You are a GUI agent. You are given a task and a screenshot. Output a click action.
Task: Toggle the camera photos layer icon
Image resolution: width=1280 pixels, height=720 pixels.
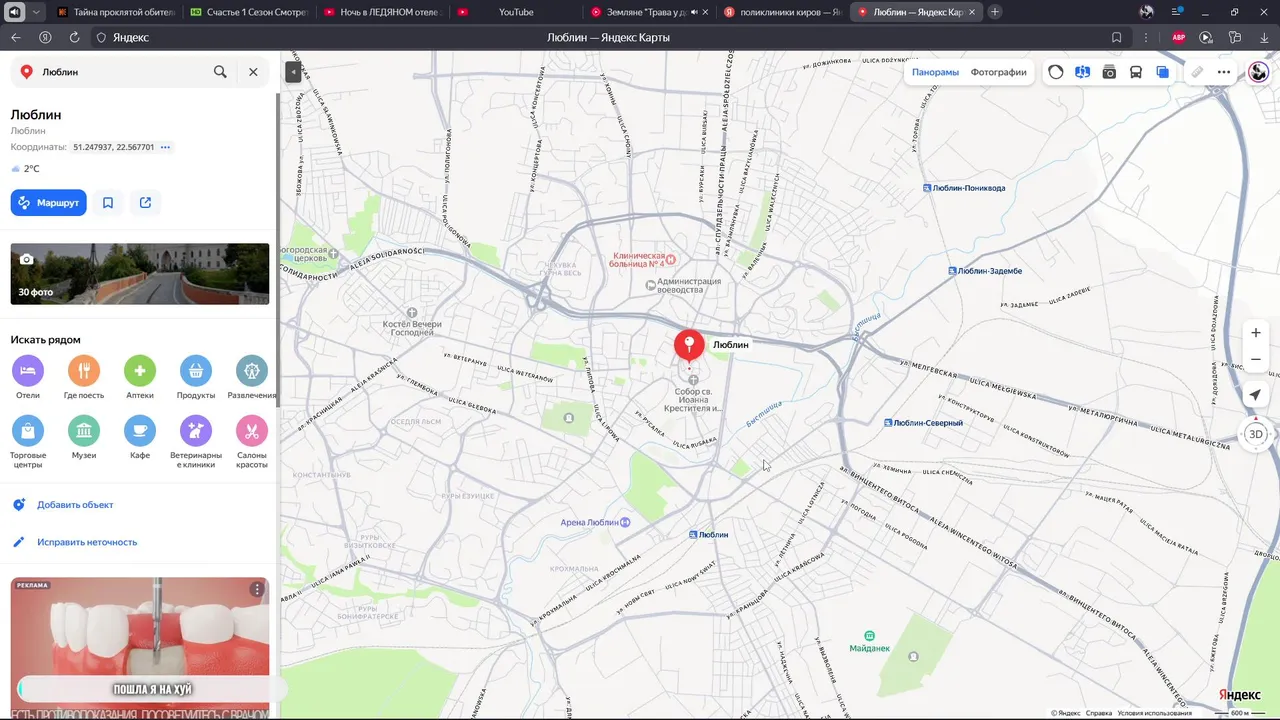click(1109, 72)
